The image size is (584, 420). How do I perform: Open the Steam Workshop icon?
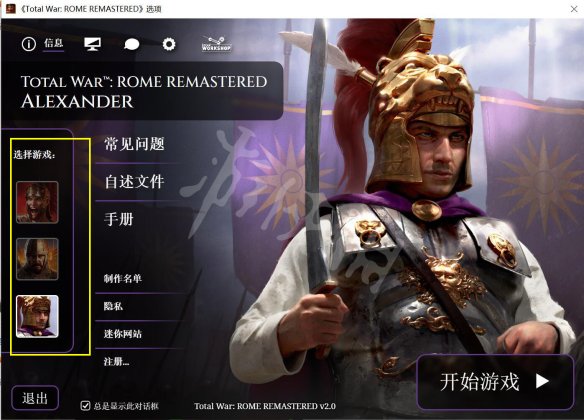(x=216, y=44)
